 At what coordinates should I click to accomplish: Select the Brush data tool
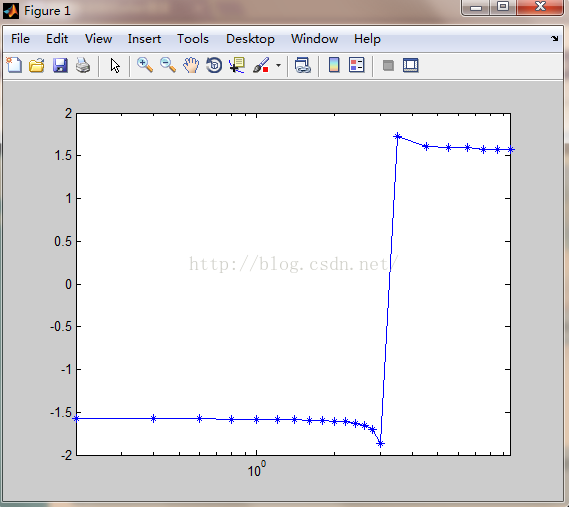click(x=261, y=65)
